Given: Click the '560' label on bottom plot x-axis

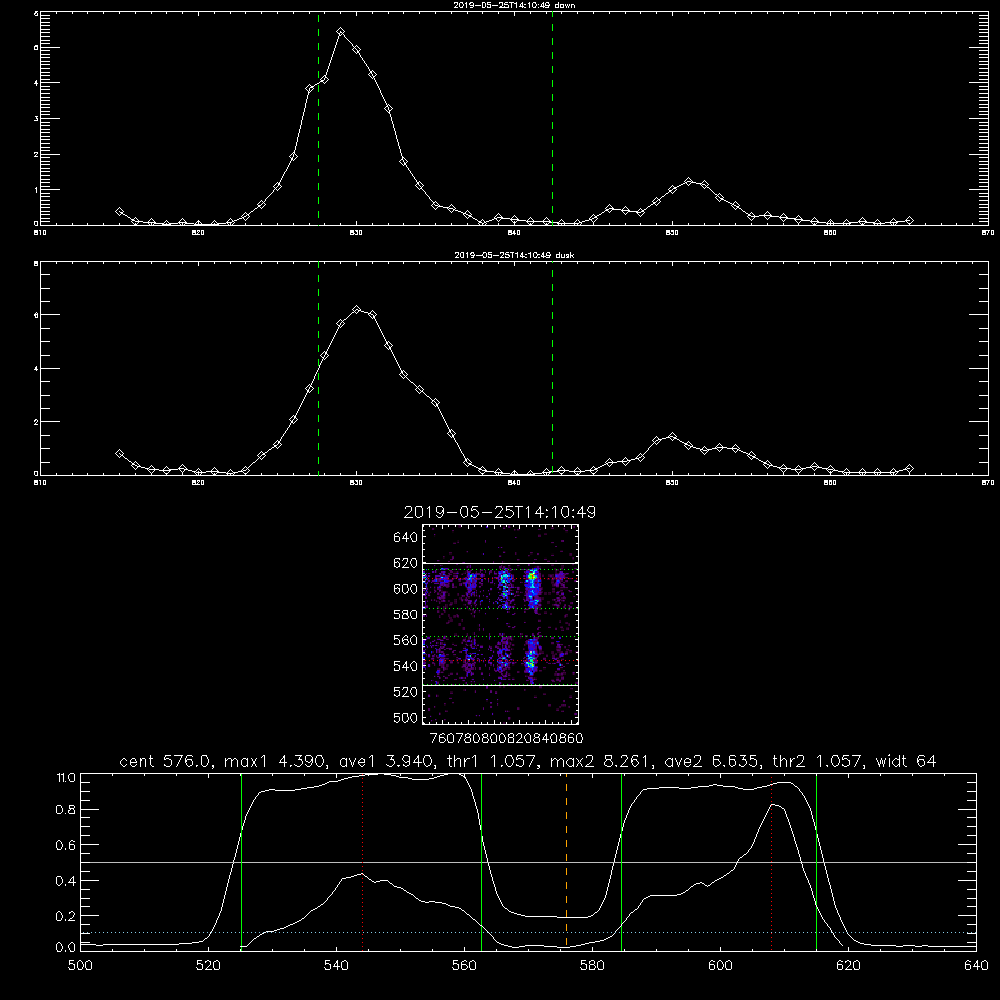Looking at the screenshot, I should [x=464, y=966].
